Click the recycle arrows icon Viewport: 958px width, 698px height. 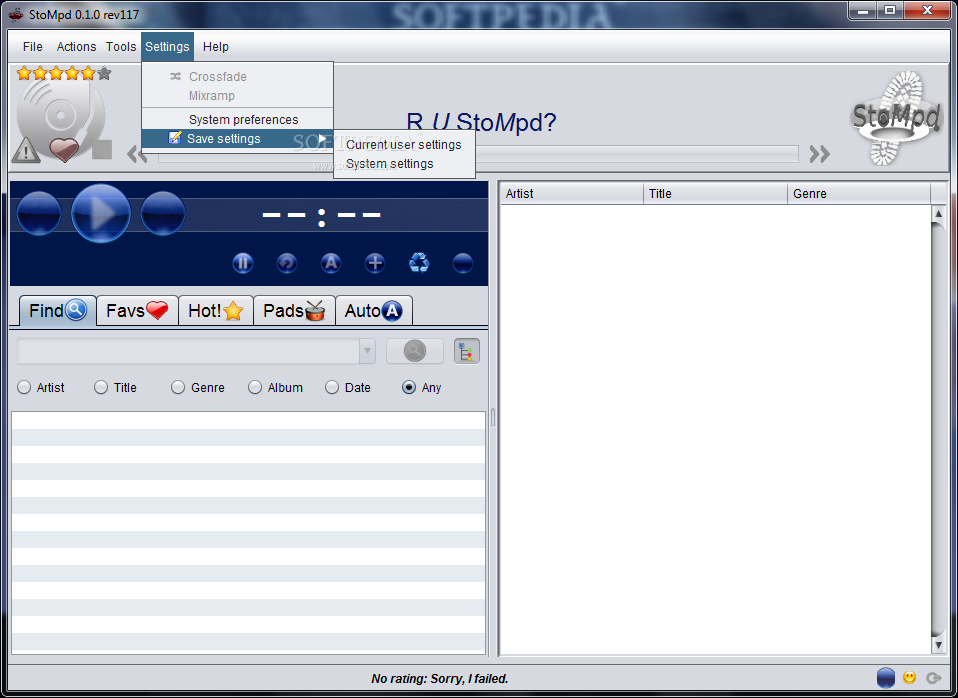tap(419, 263)
